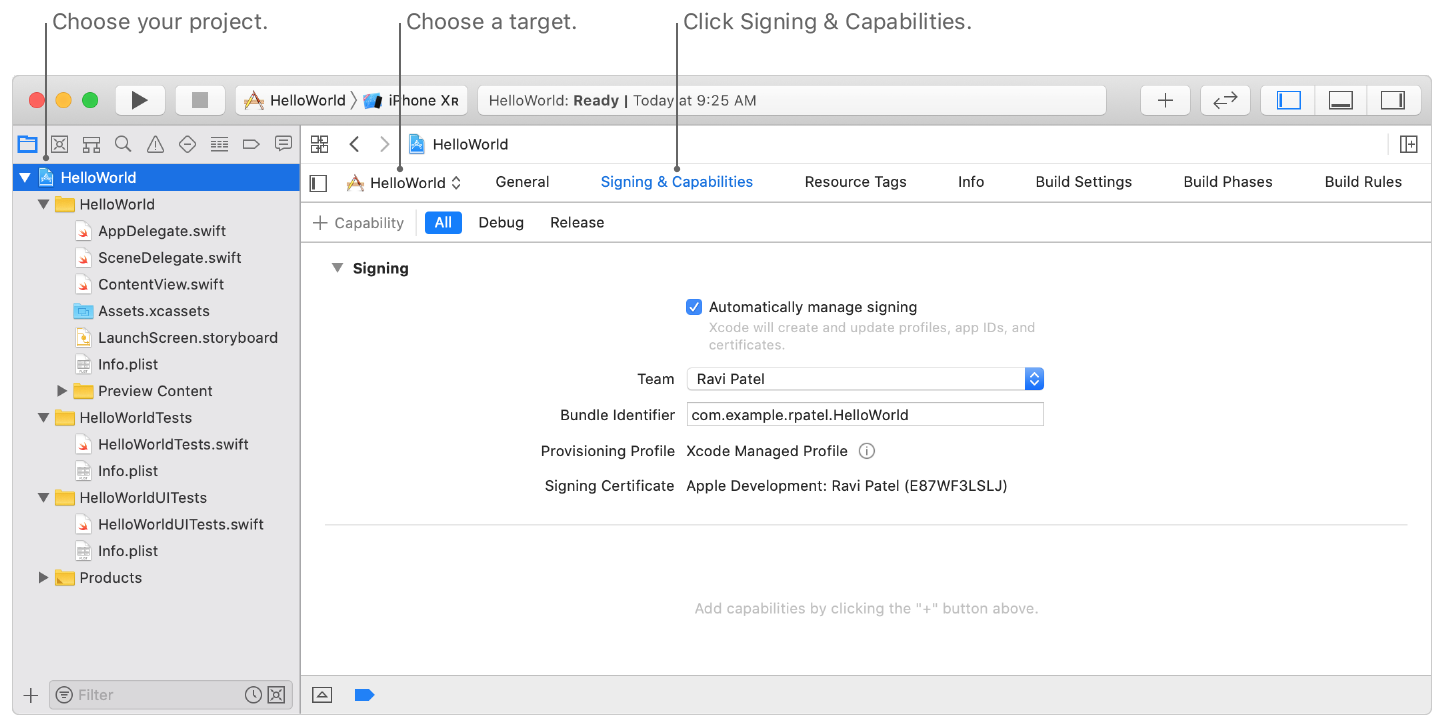Collapse the HelloWorldTests folder
This screenshot has width=1444, height=727.
point(42,417)
